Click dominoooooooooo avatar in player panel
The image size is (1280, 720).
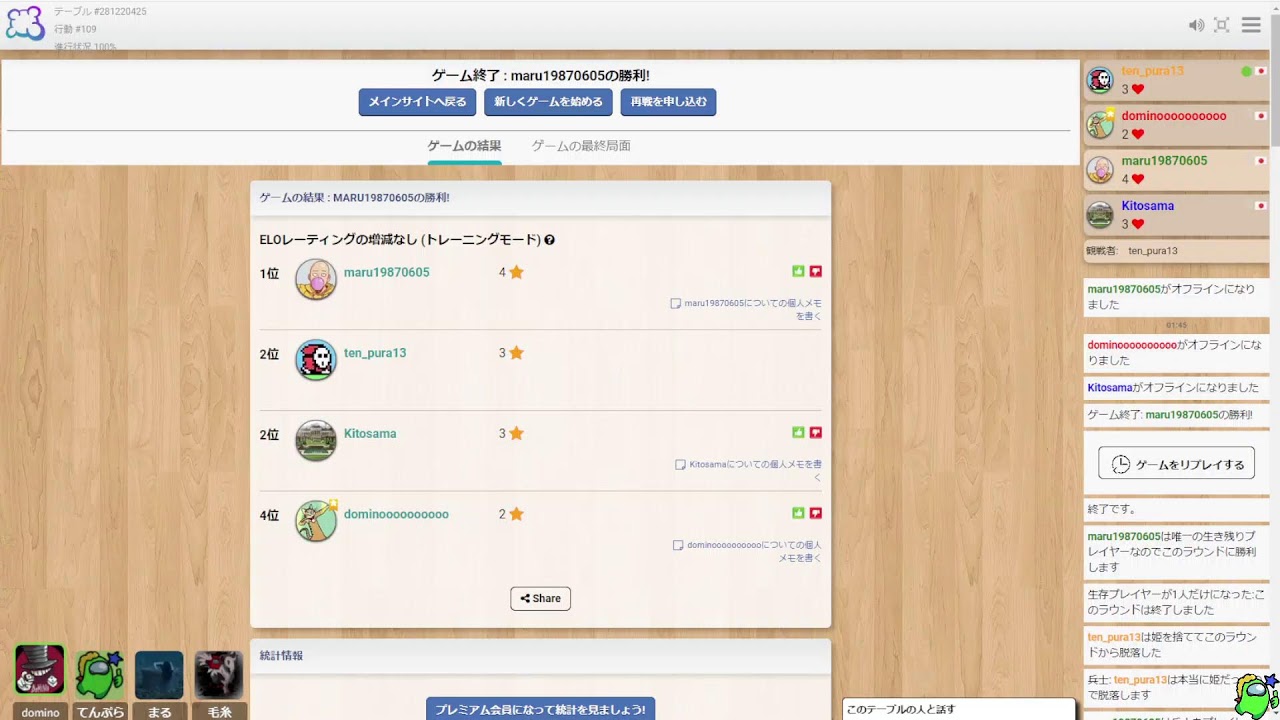[x=1100, y=125]
